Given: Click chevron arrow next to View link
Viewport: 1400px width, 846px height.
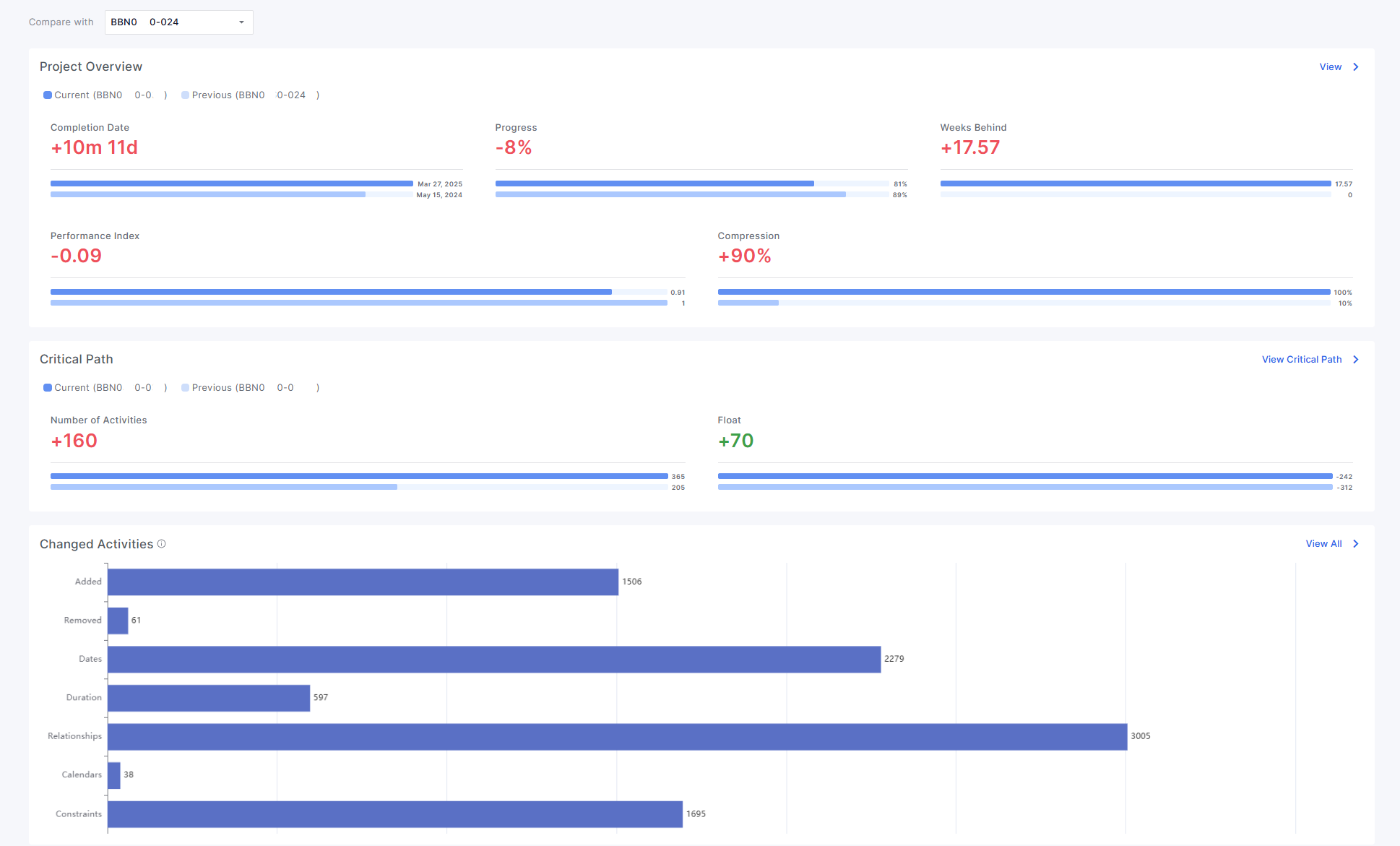Looking at the screenshot, I should pyautogui.click(x=1356, y=66).
